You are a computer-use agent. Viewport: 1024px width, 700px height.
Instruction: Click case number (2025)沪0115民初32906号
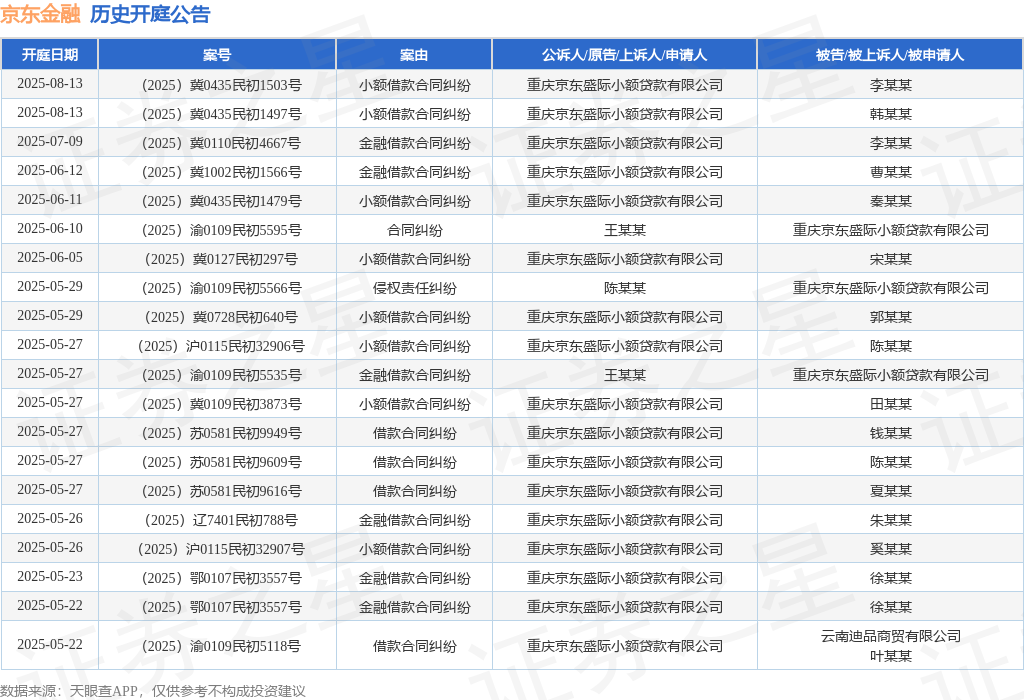click(221, 346)
